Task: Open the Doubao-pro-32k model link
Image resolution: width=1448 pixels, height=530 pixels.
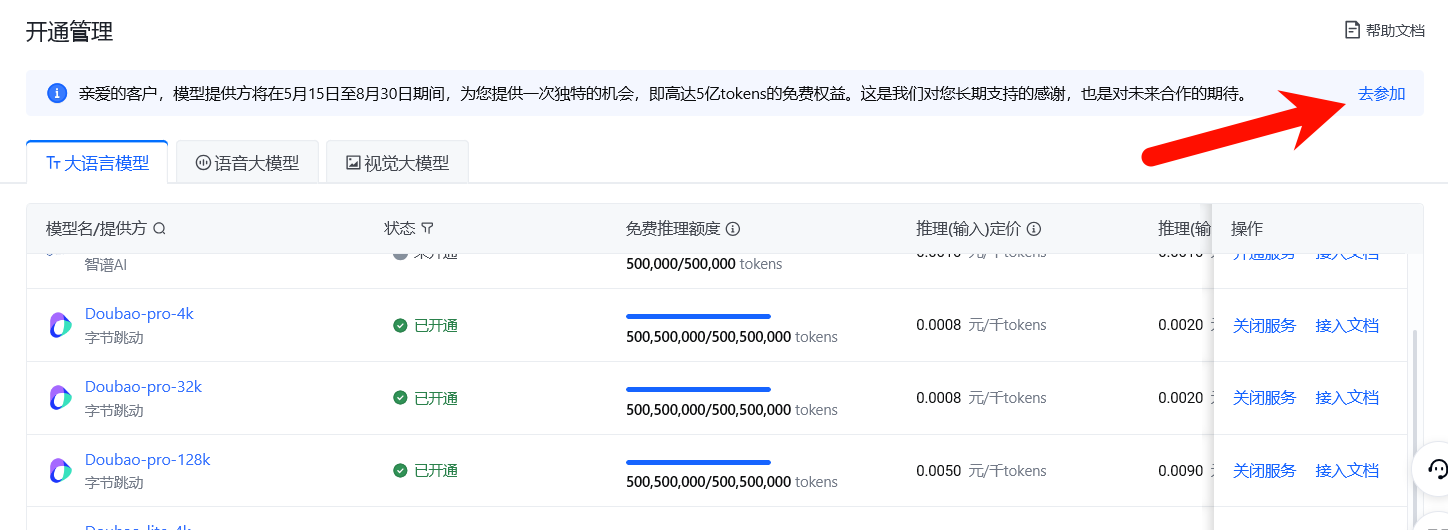Action: tap(143, 387)
